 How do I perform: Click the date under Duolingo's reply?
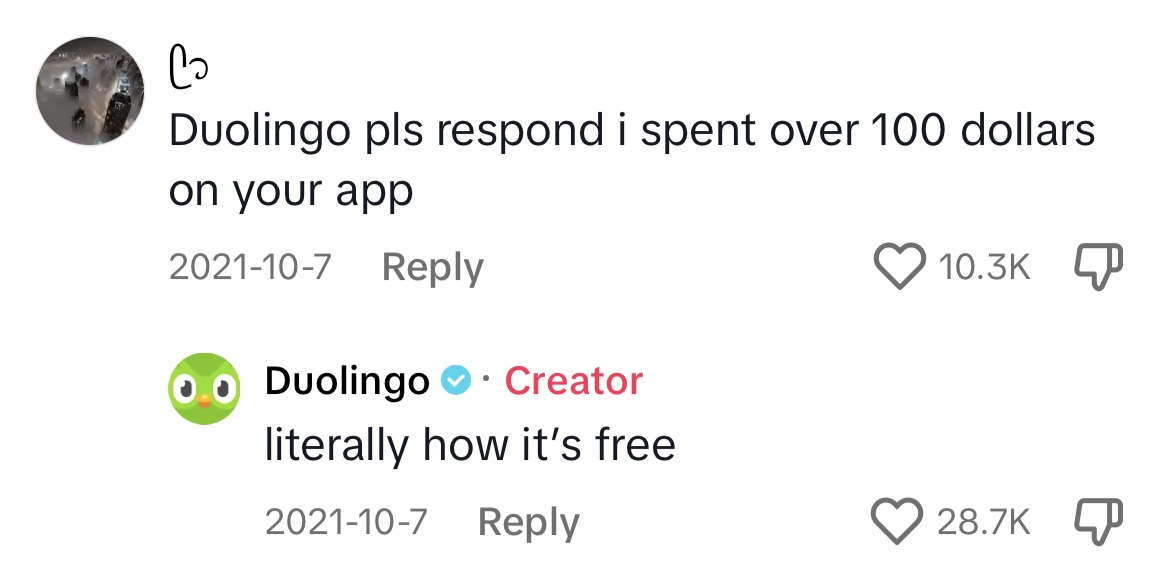[x=345, y=521]
